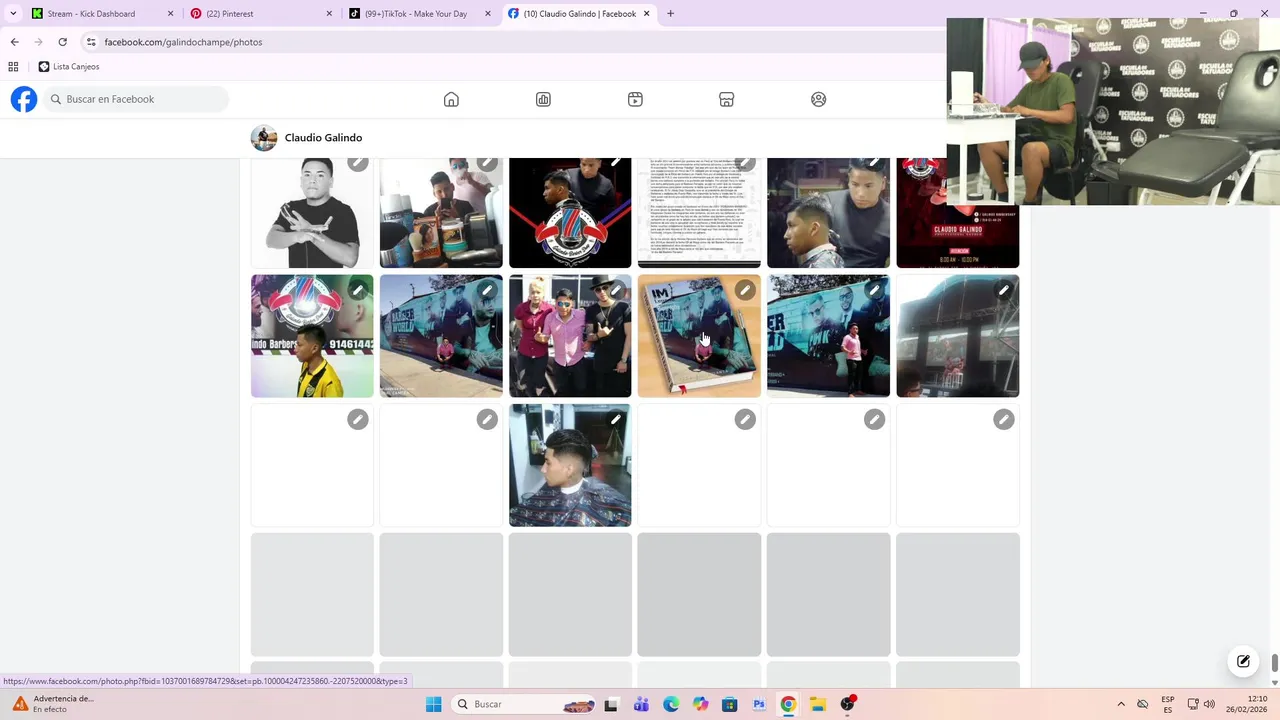
Task: Edit the man in pink shirt wall photo
Action: (874, 290)
